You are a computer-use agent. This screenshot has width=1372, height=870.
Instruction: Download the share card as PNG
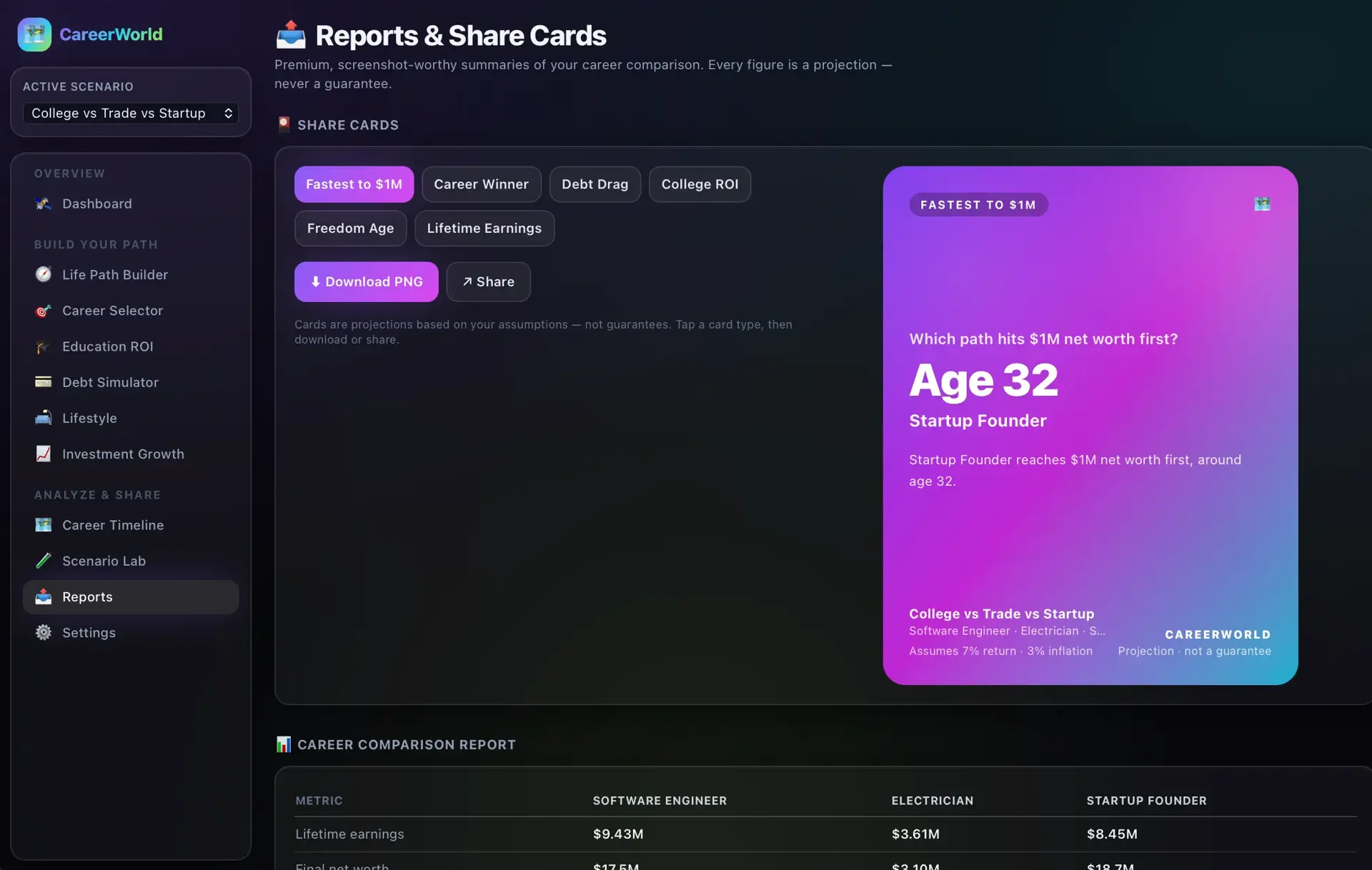366,281
